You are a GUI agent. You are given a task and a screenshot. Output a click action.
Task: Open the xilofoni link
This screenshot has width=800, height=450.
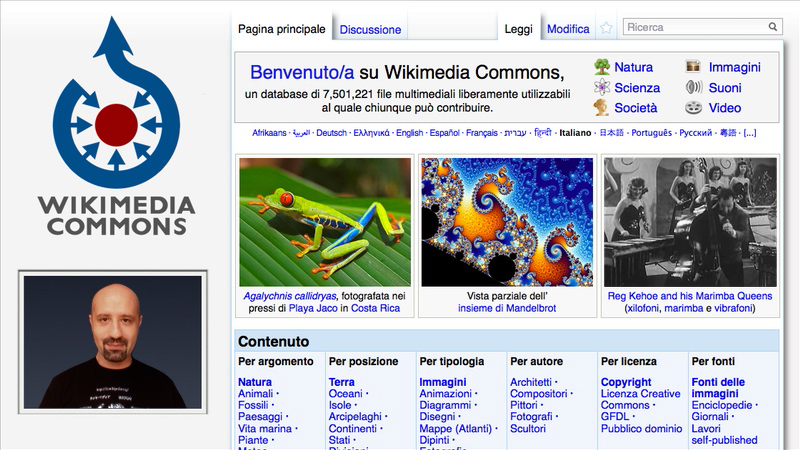(643, 308)
